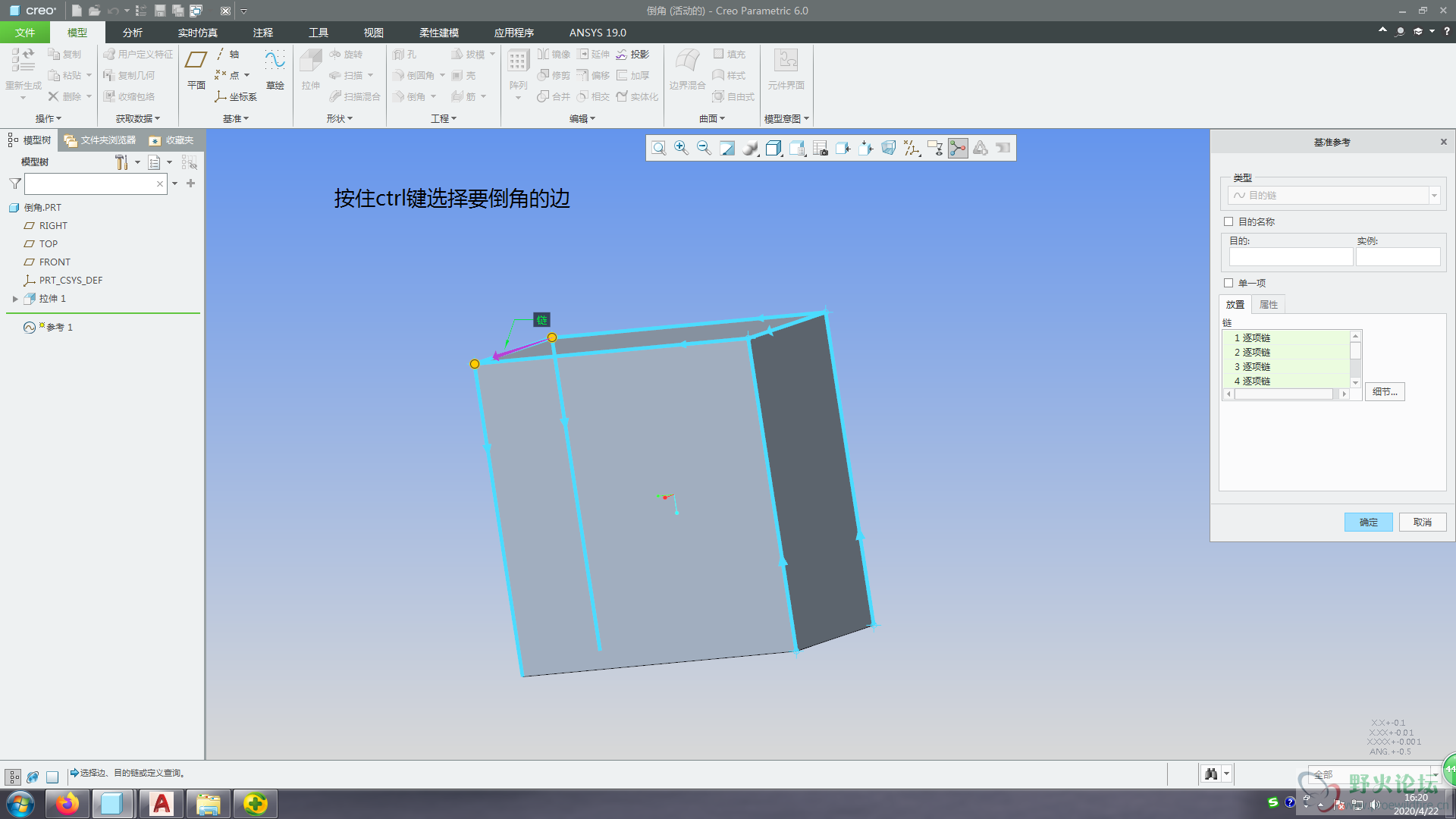Open the 文件 menu
The image size is (1456, 819).
(25, 33)
